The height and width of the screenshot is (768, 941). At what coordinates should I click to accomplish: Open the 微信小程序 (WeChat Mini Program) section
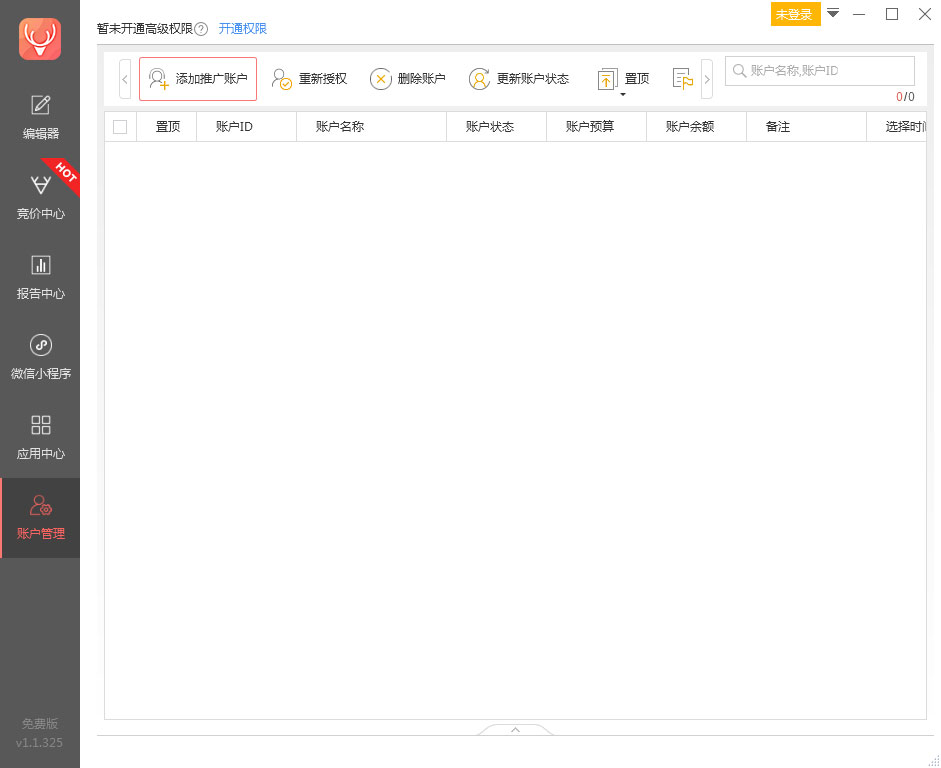point(40,357)
